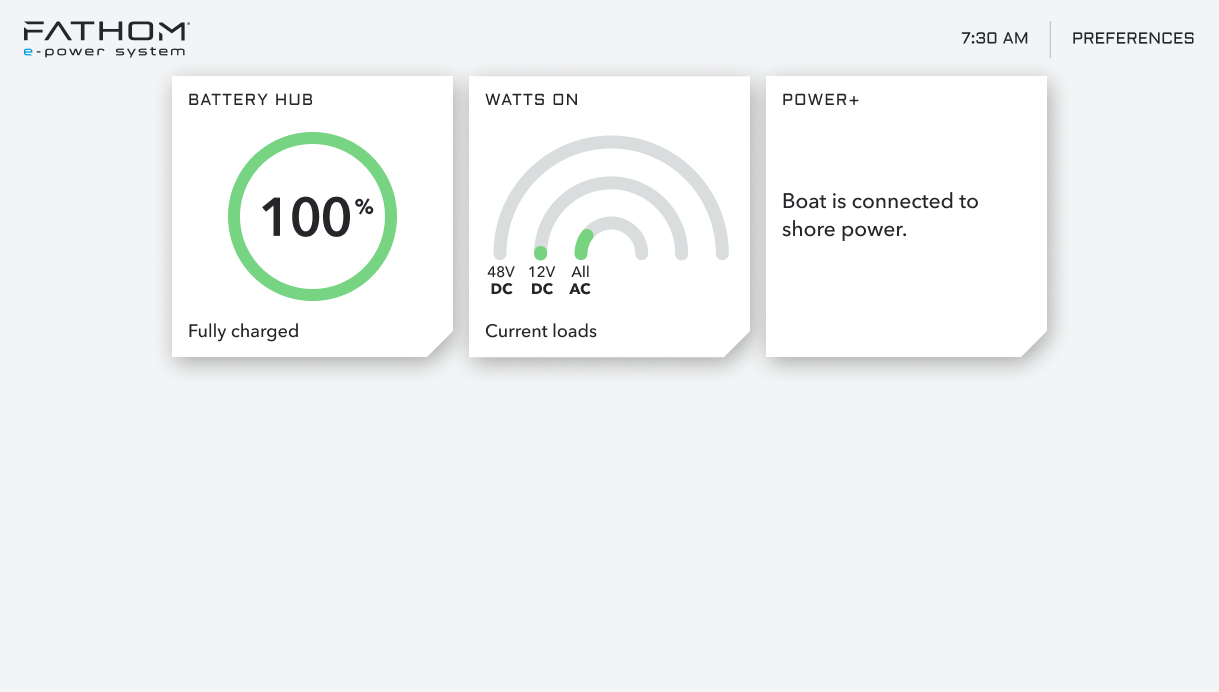Open the Preferences menu
Viewport: 1219px width, 692px height.
1132,38
